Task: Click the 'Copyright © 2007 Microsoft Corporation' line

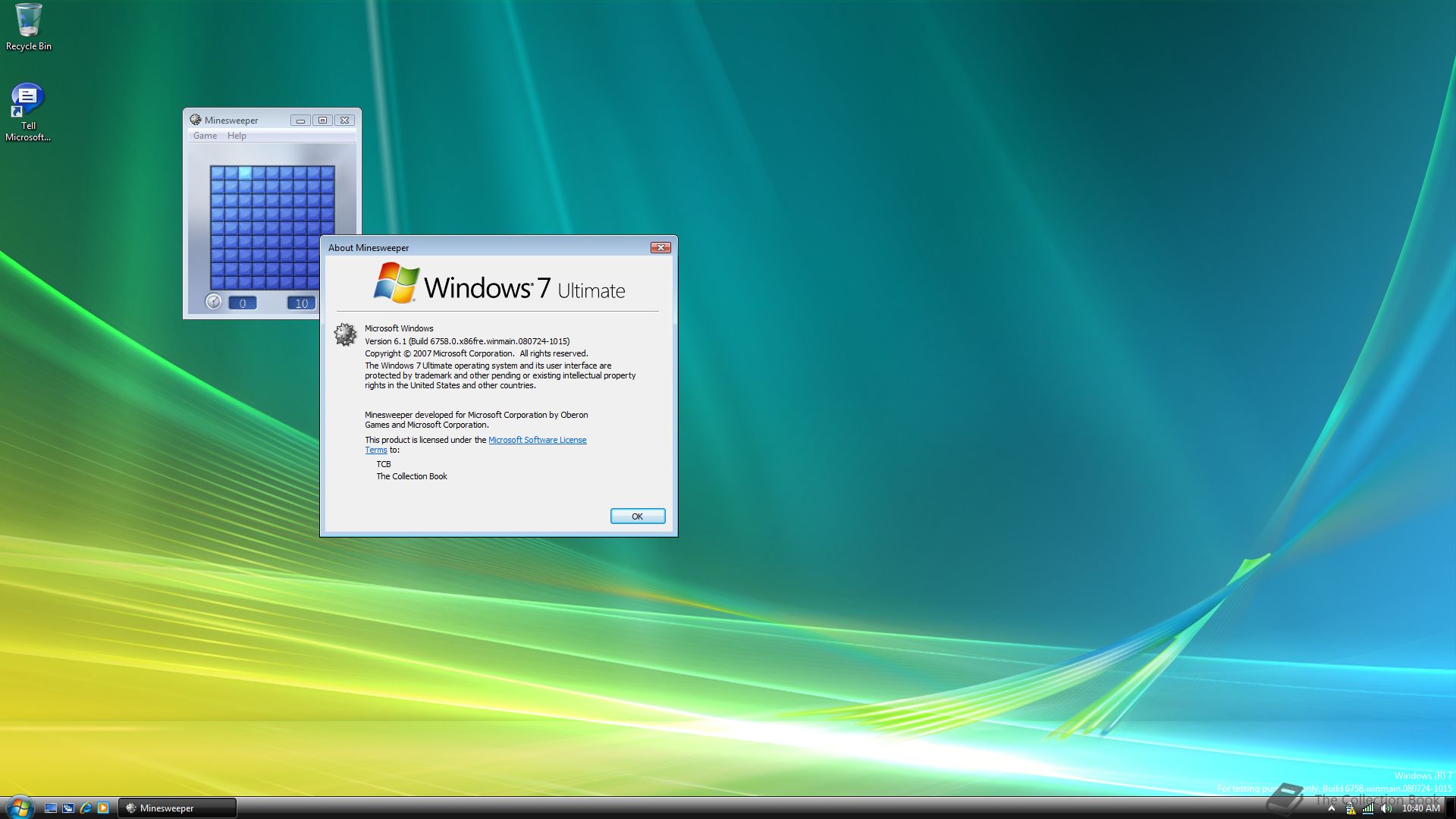Action: tap(476, 353)
